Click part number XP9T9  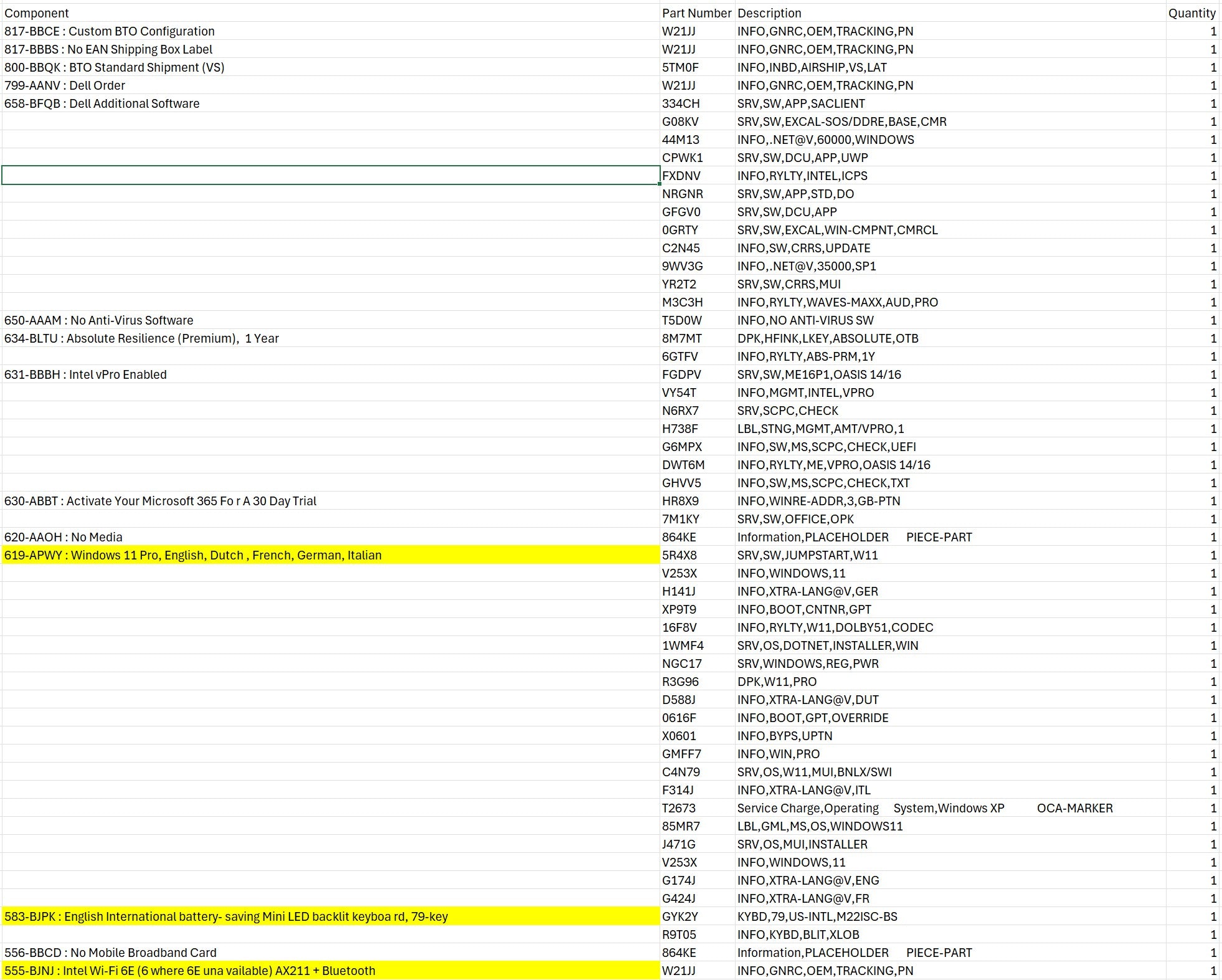coord(697,609)
